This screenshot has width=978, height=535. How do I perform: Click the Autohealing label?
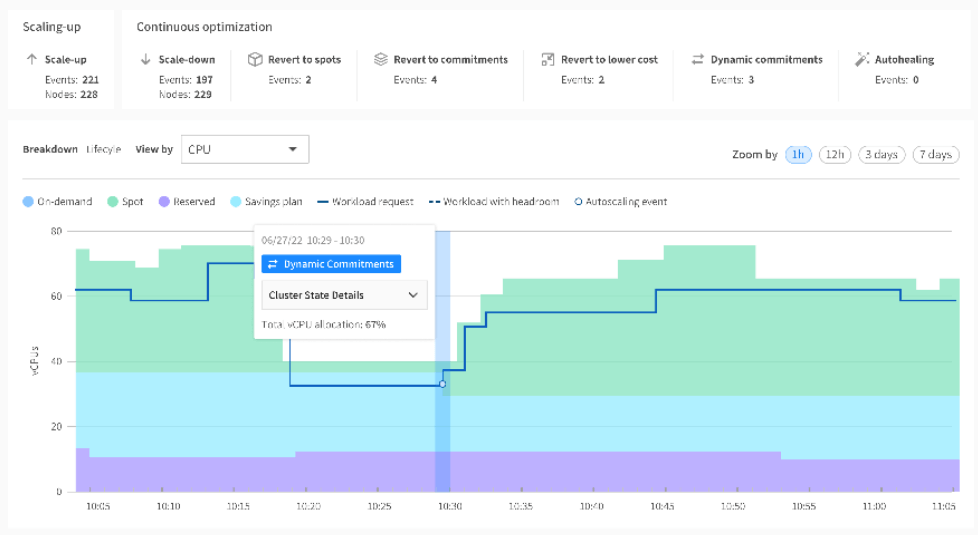(904, 60)
